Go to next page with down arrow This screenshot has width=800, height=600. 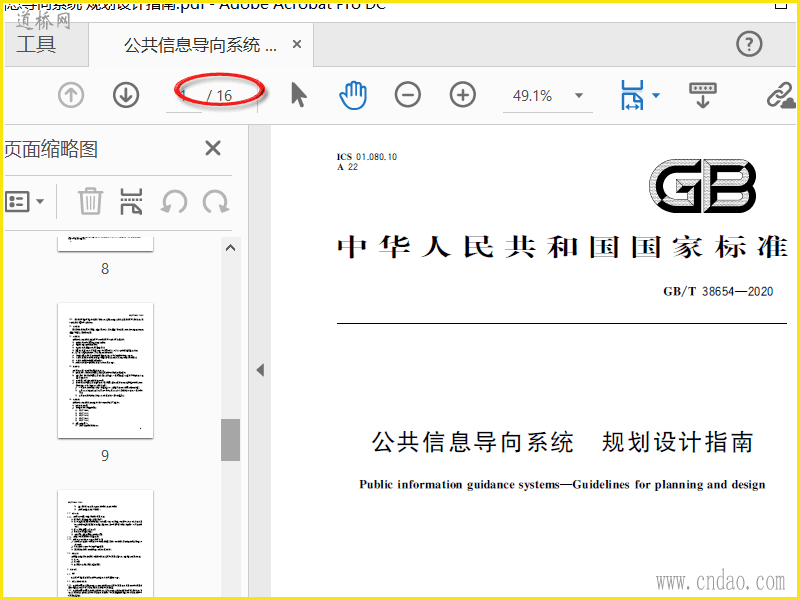tap(126, 95)
